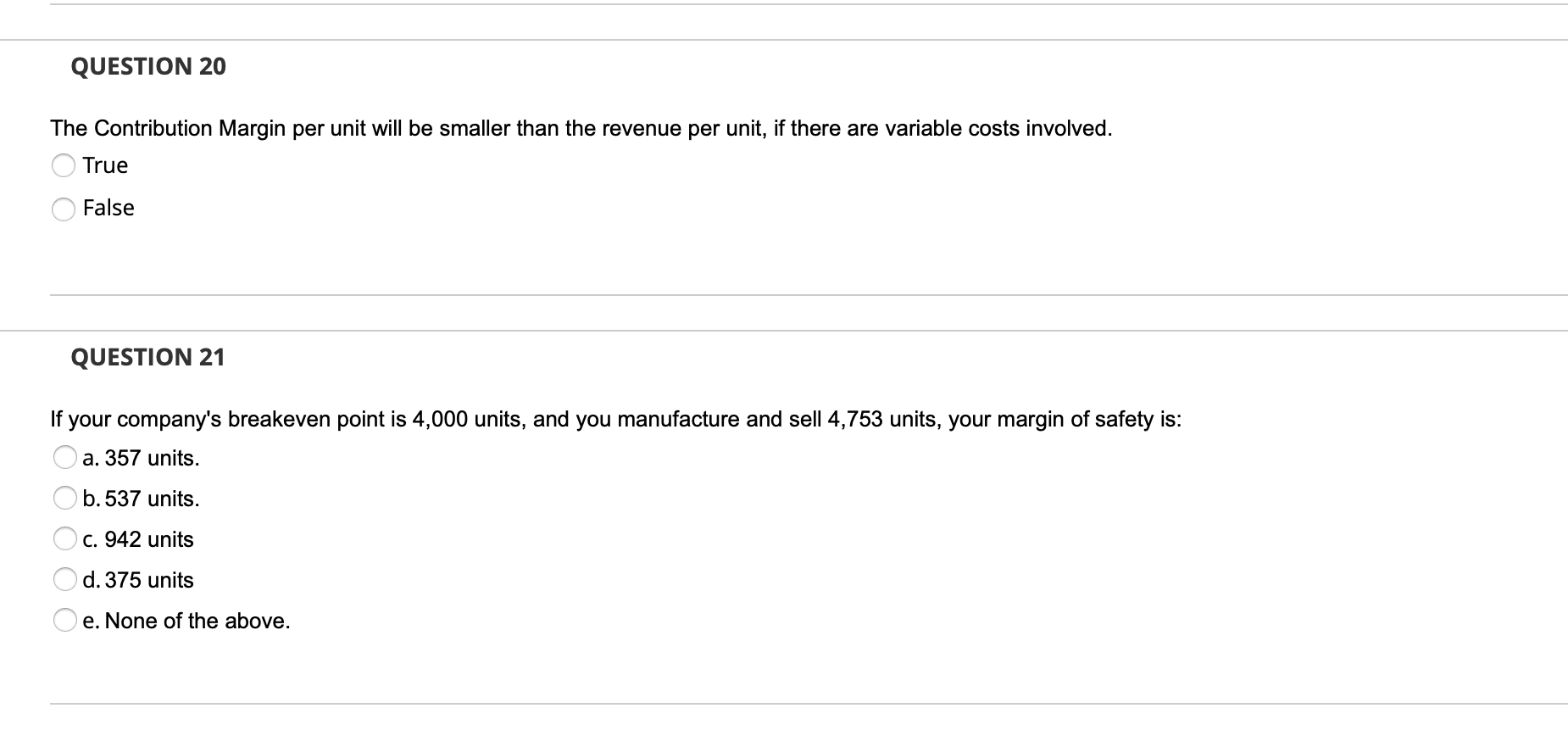
Task: Click the 537 units answer label
Action: coord(141,499)
